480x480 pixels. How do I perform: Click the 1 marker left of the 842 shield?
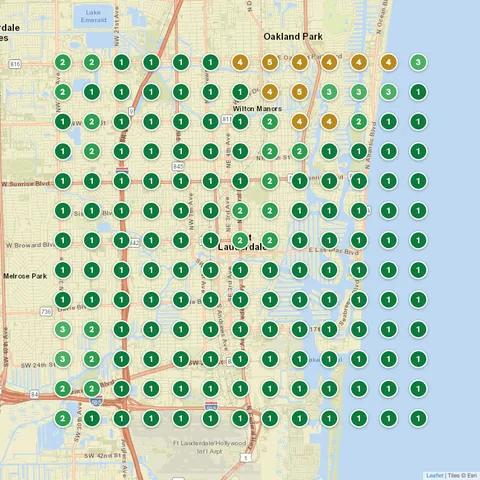(x=122, y=240)
